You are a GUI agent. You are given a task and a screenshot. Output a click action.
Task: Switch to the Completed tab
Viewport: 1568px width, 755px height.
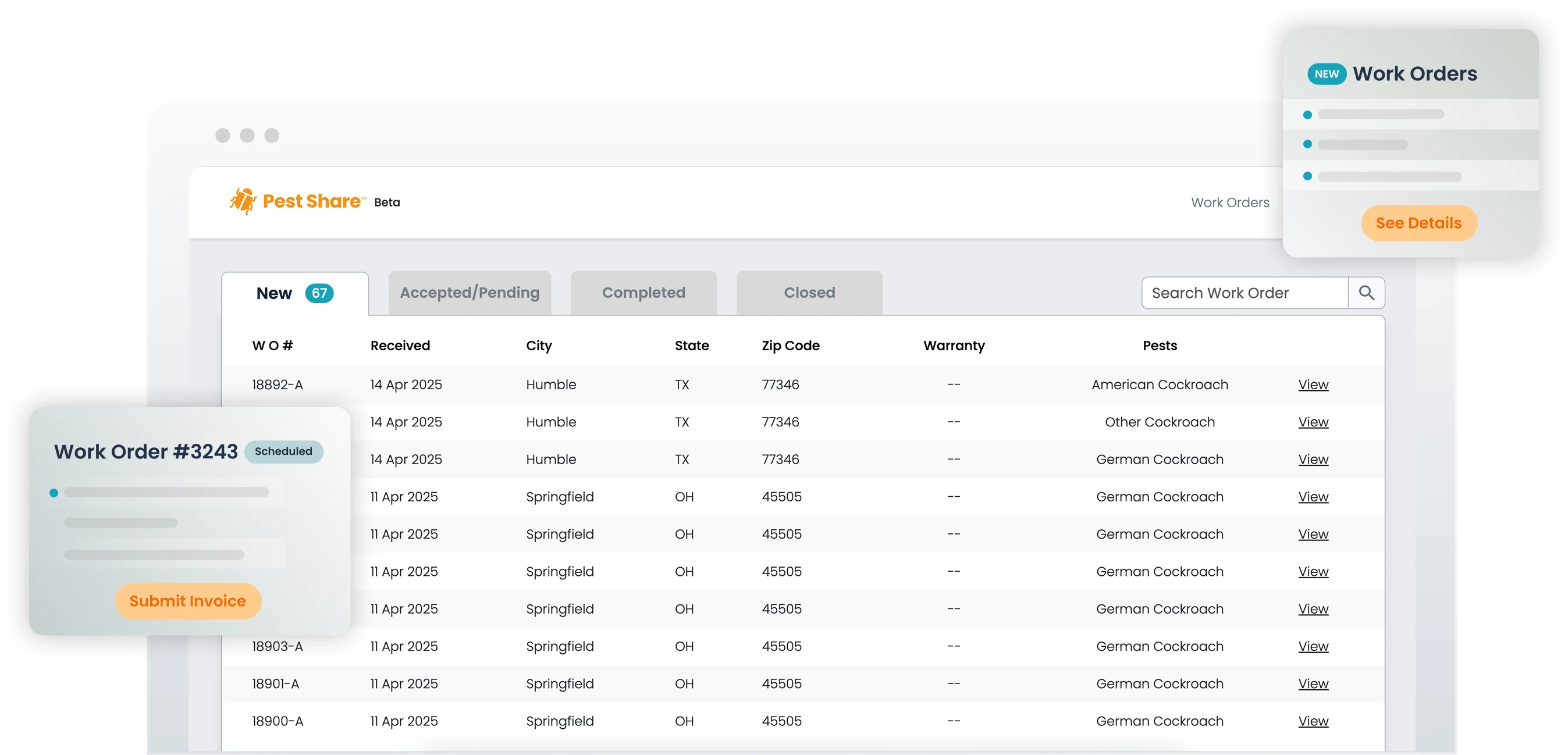(643, 293)
